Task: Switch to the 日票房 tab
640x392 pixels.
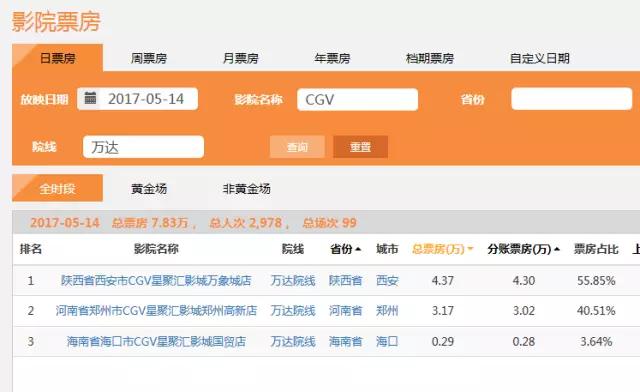Action: (x=58, y=58)
